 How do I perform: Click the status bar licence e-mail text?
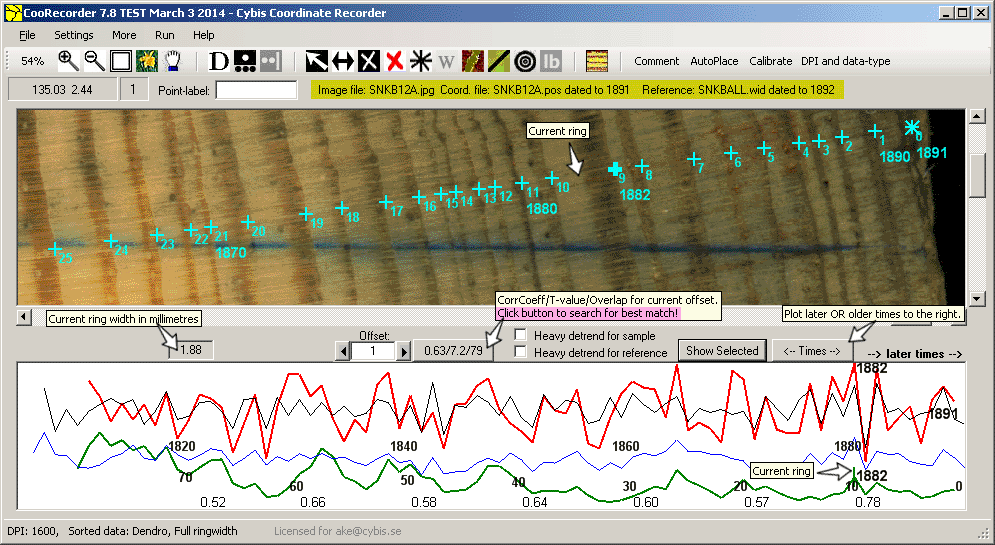[338, 531]
